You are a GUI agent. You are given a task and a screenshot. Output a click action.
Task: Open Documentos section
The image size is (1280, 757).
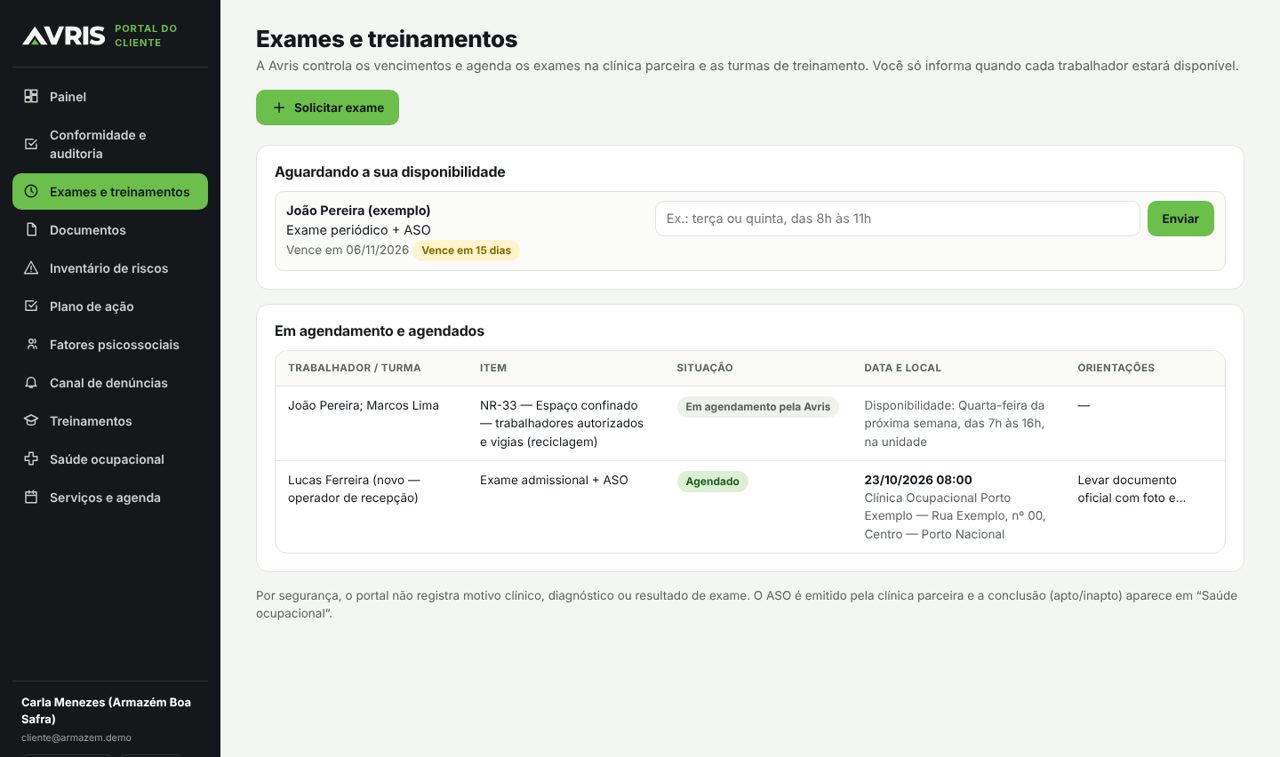pyautogui.click(x=110, y=230)
